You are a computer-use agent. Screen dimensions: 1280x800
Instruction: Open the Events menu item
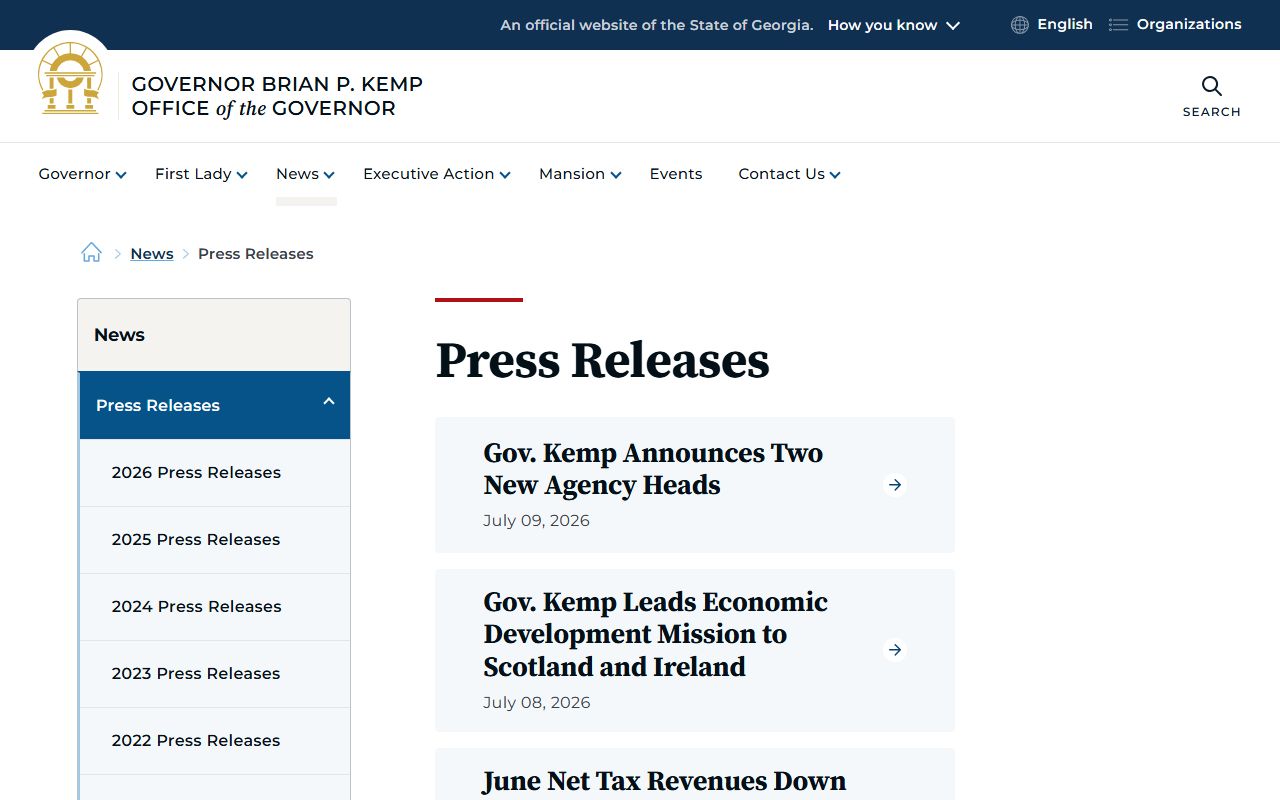point(676,174)
